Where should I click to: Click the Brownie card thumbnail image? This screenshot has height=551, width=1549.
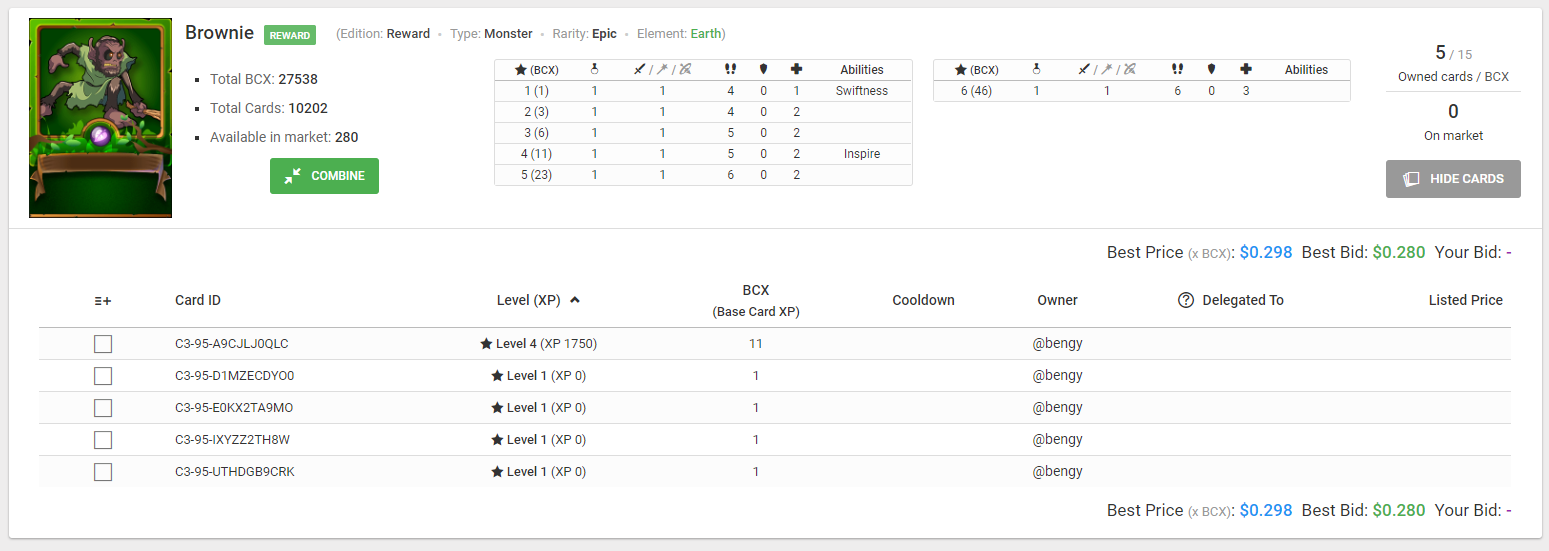pos(100,118)
